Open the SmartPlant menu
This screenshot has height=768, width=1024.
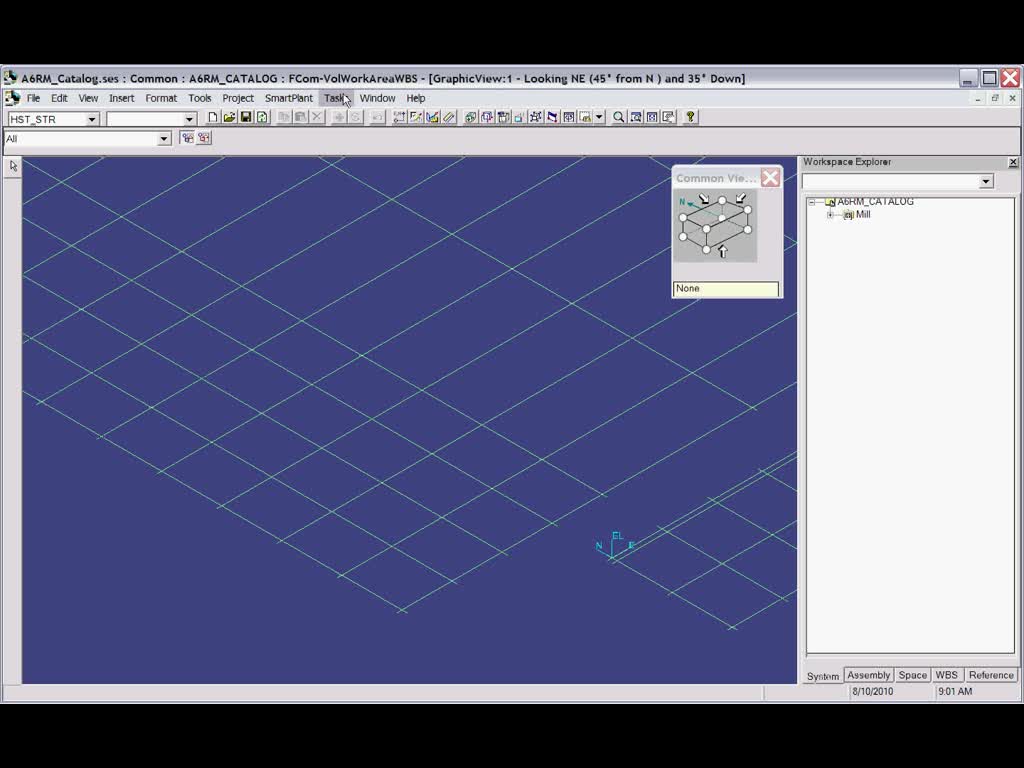[x=289, y=98]
